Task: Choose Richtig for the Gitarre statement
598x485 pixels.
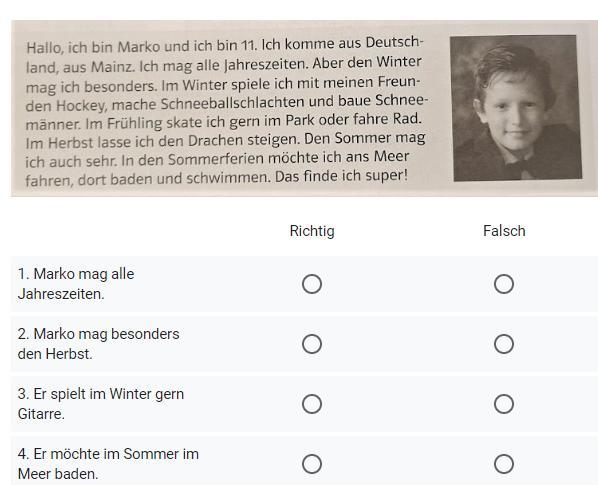Action: 312,404
